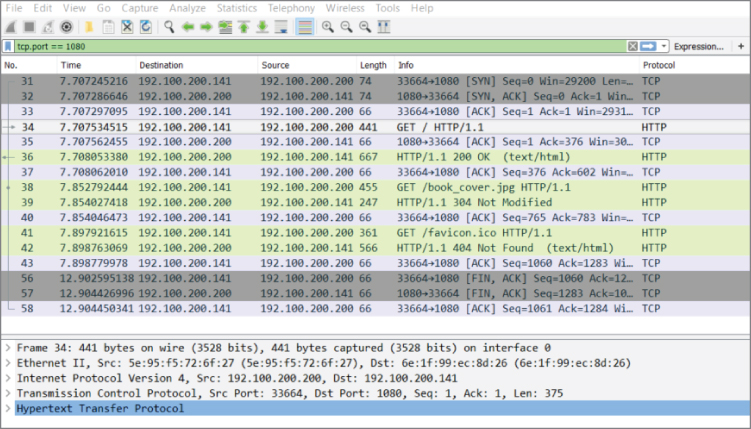The image size is (751, 429).
Task: Select packet 32 with [SYN, ACK]
Action: 376,96
